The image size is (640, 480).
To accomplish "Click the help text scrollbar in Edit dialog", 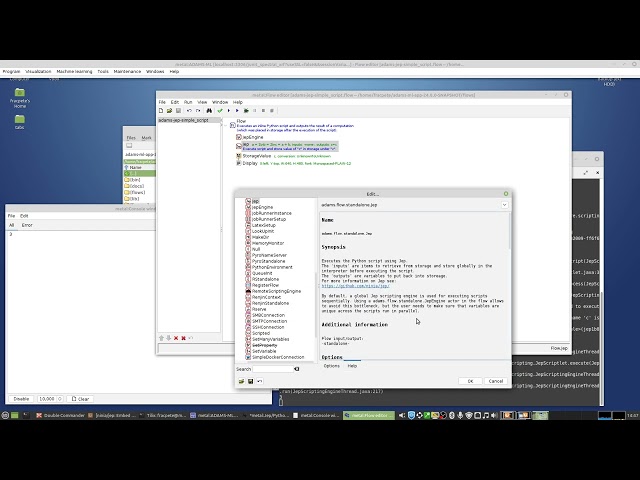I will click(x=509, y=231).
